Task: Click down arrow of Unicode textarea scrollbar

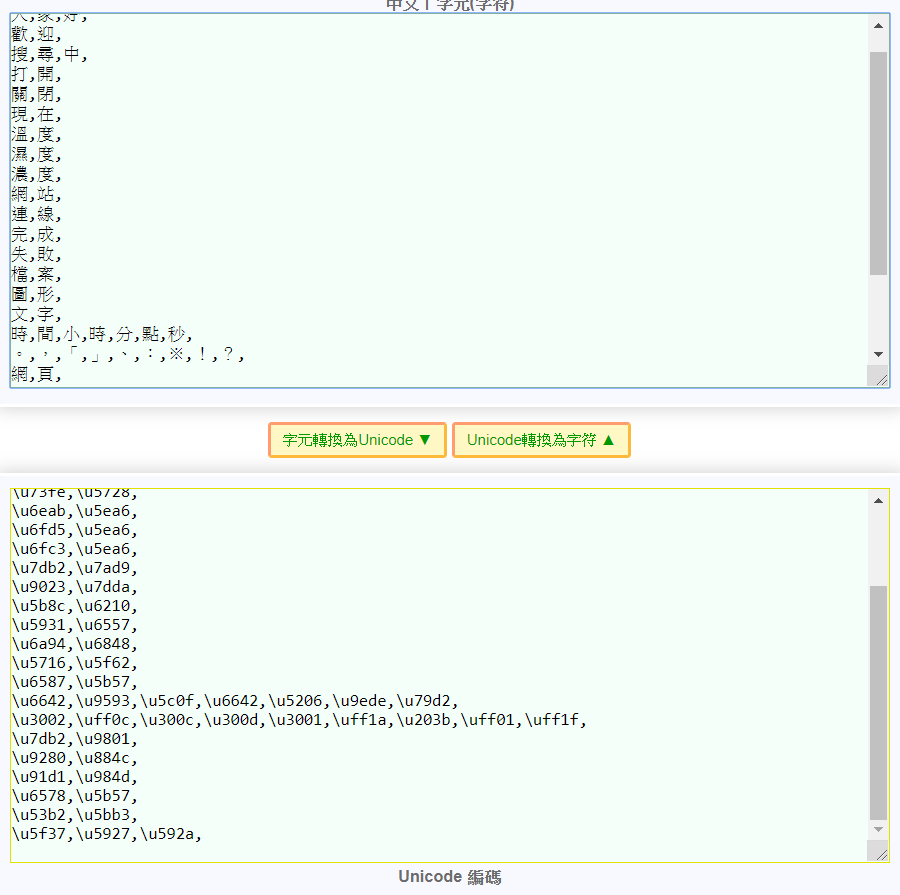Action: (878, 830)
